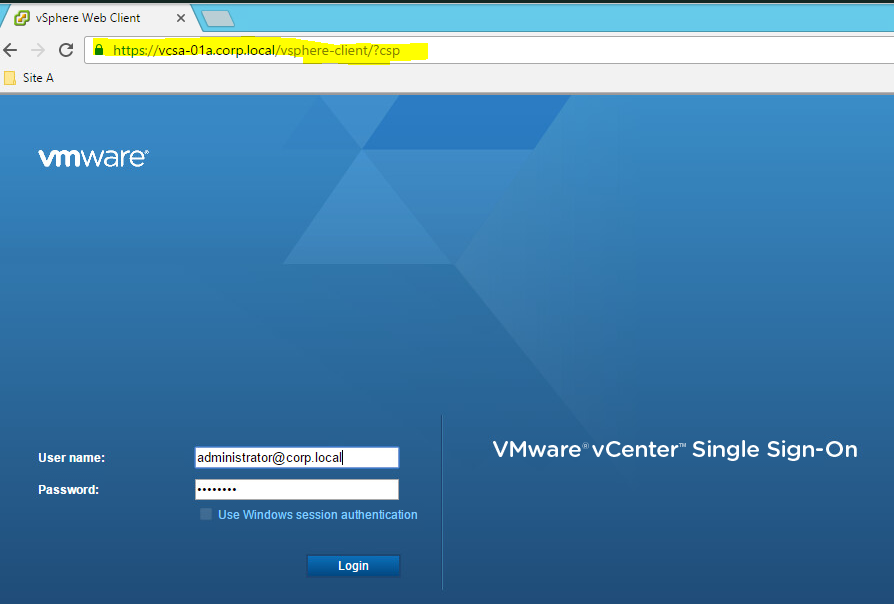The image size is (894, 604).
Task: Click the green padlock security icon
Action: click(x=99, y=50)
